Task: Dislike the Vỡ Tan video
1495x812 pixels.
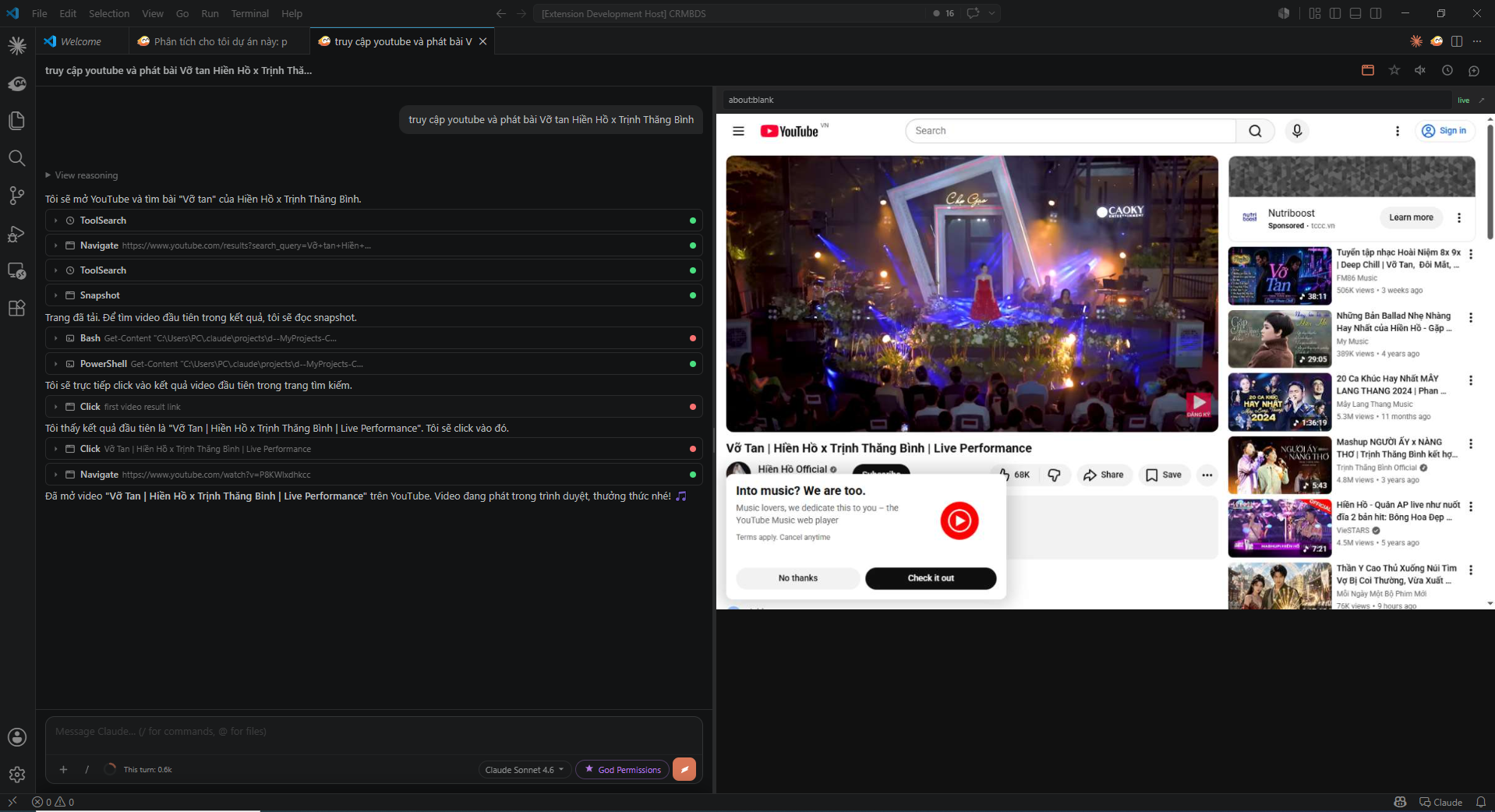Action: click(x=1054, y=475)
